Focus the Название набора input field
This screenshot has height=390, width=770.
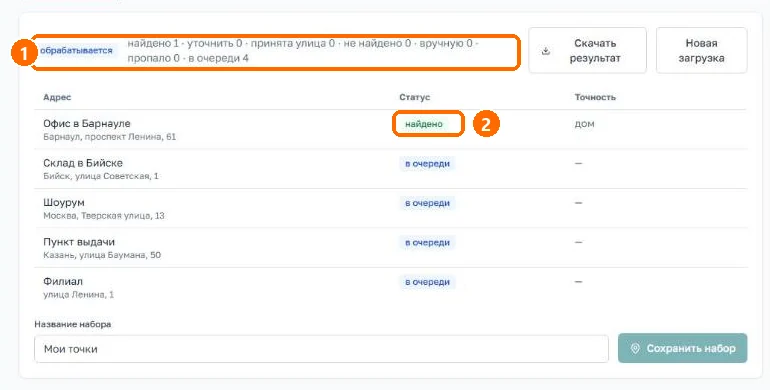pos(321,349)
